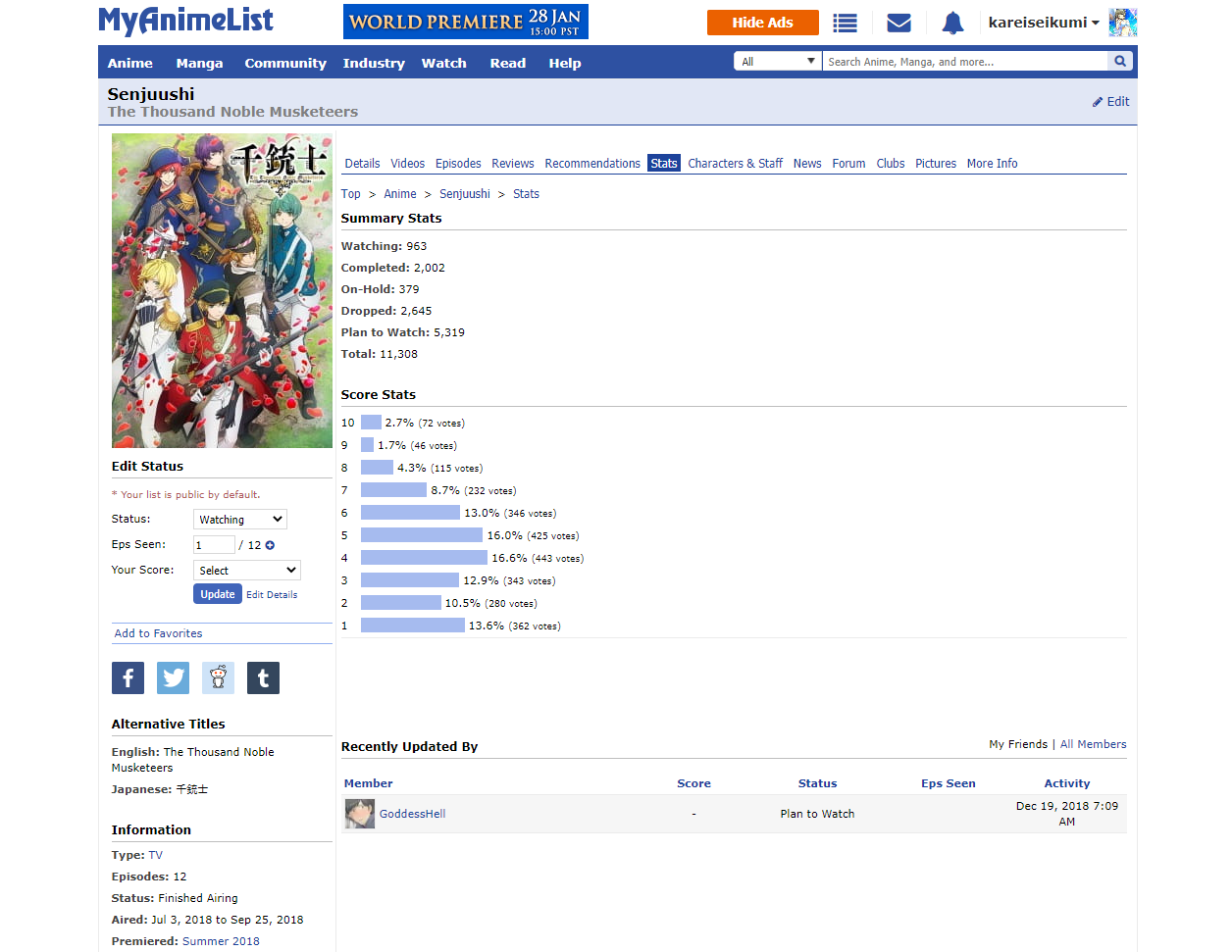Switch to the Characters & Staff tab
This screenshot has width=1232, height=952.
pyautogui.click(x=735, y=164)
